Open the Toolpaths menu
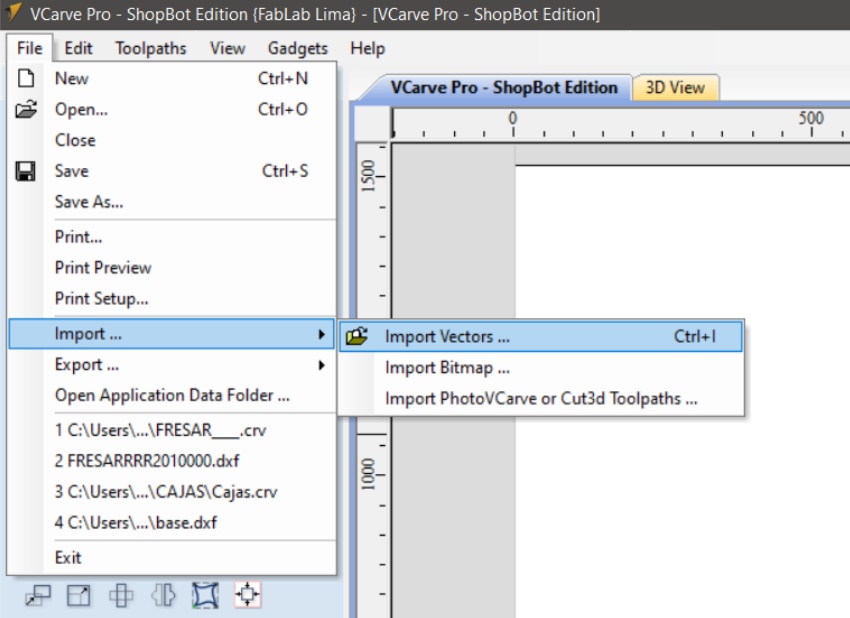 pos(151,48)
